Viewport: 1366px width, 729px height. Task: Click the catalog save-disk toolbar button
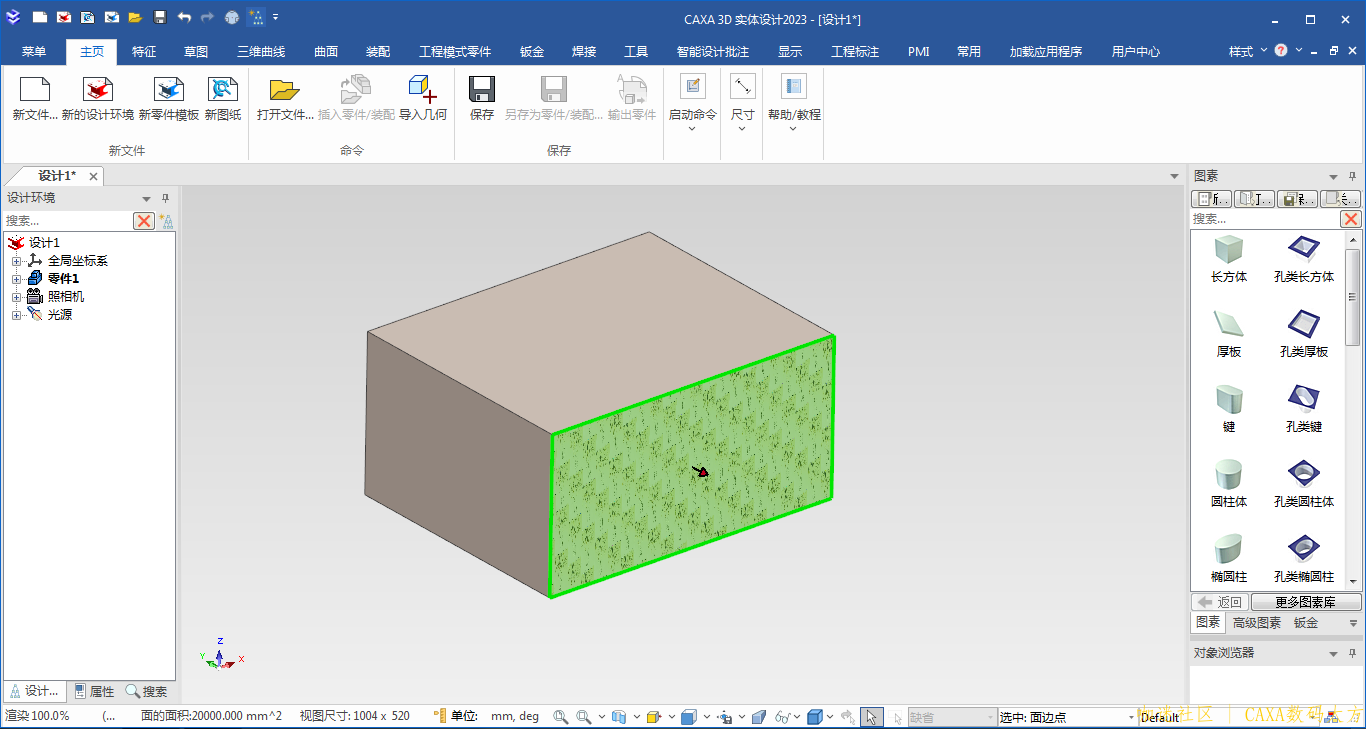(x=1297, y=199)
